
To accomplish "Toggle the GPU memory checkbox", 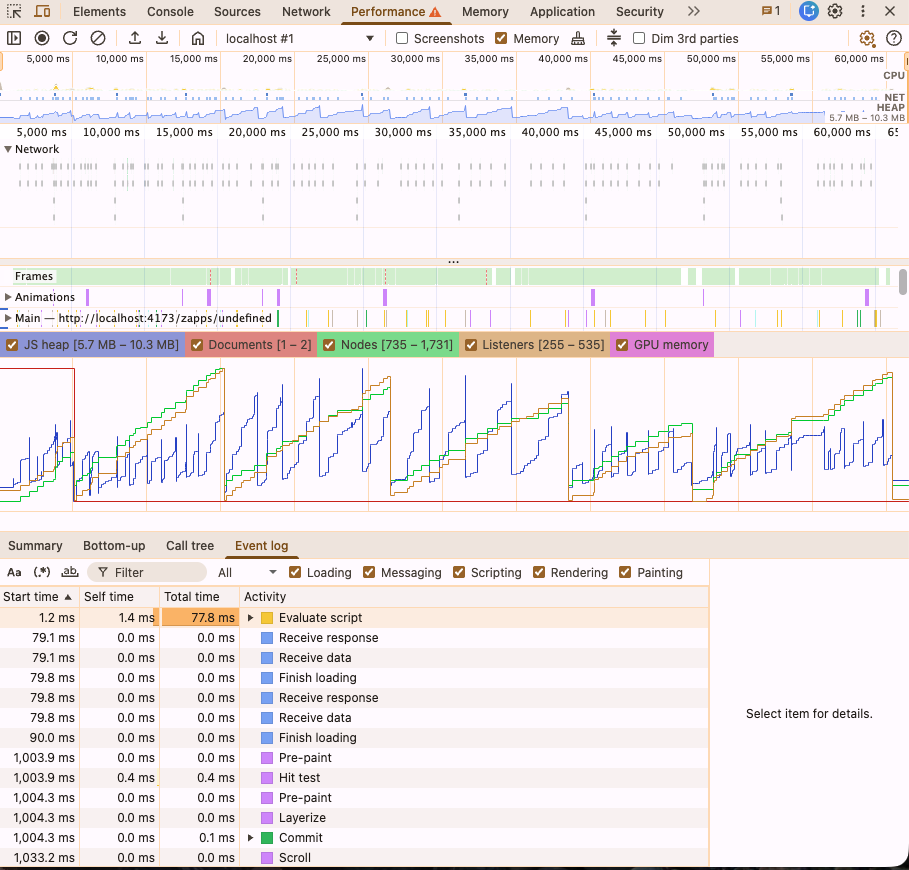I will point(622,345).
